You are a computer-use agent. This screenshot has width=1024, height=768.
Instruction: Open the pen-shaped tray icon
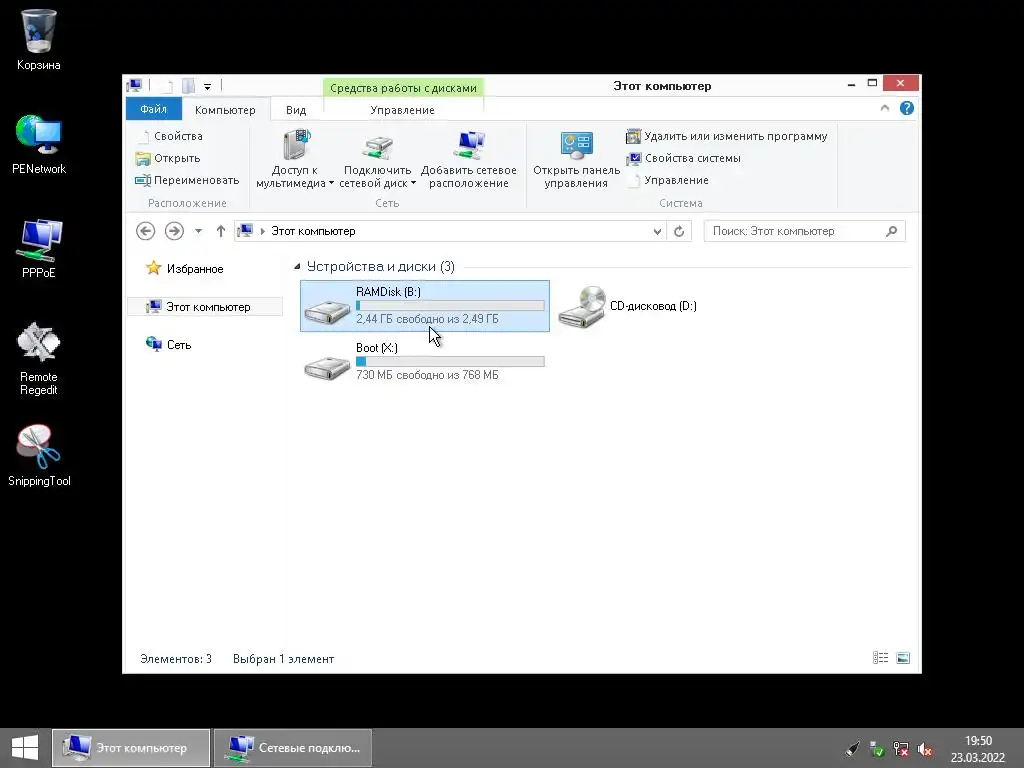[852, 750]
